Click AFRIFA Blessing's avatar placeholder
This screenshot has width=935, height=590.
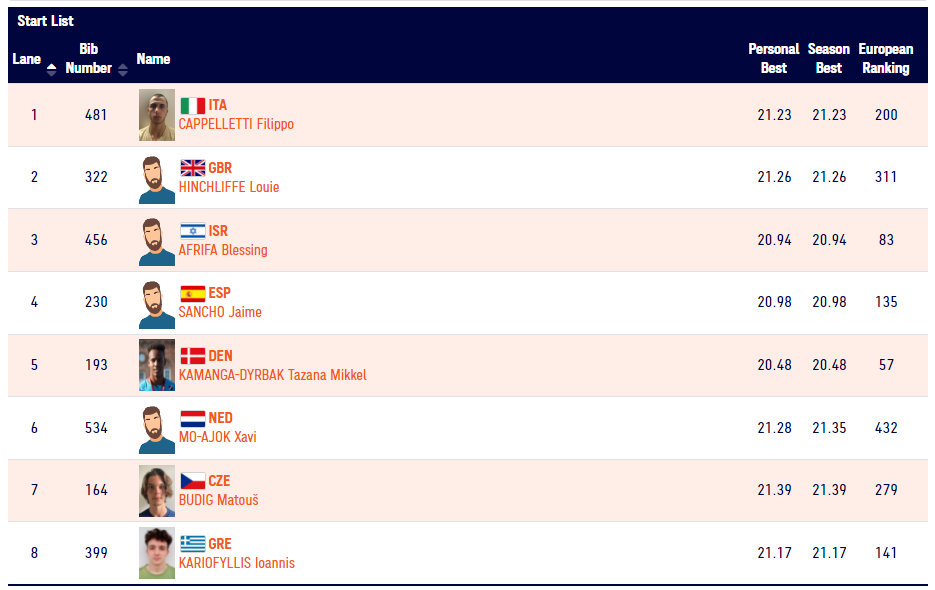[157, 241]
